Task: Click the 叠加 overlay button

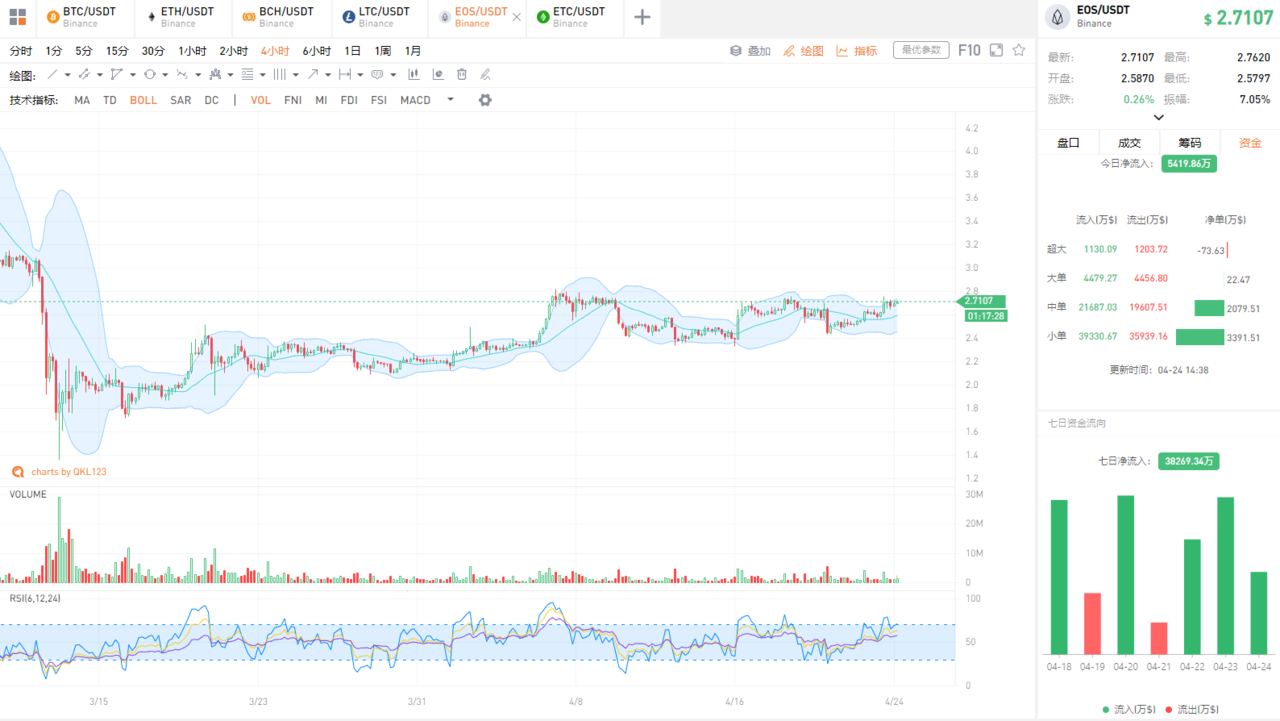Action: point(750,51)
